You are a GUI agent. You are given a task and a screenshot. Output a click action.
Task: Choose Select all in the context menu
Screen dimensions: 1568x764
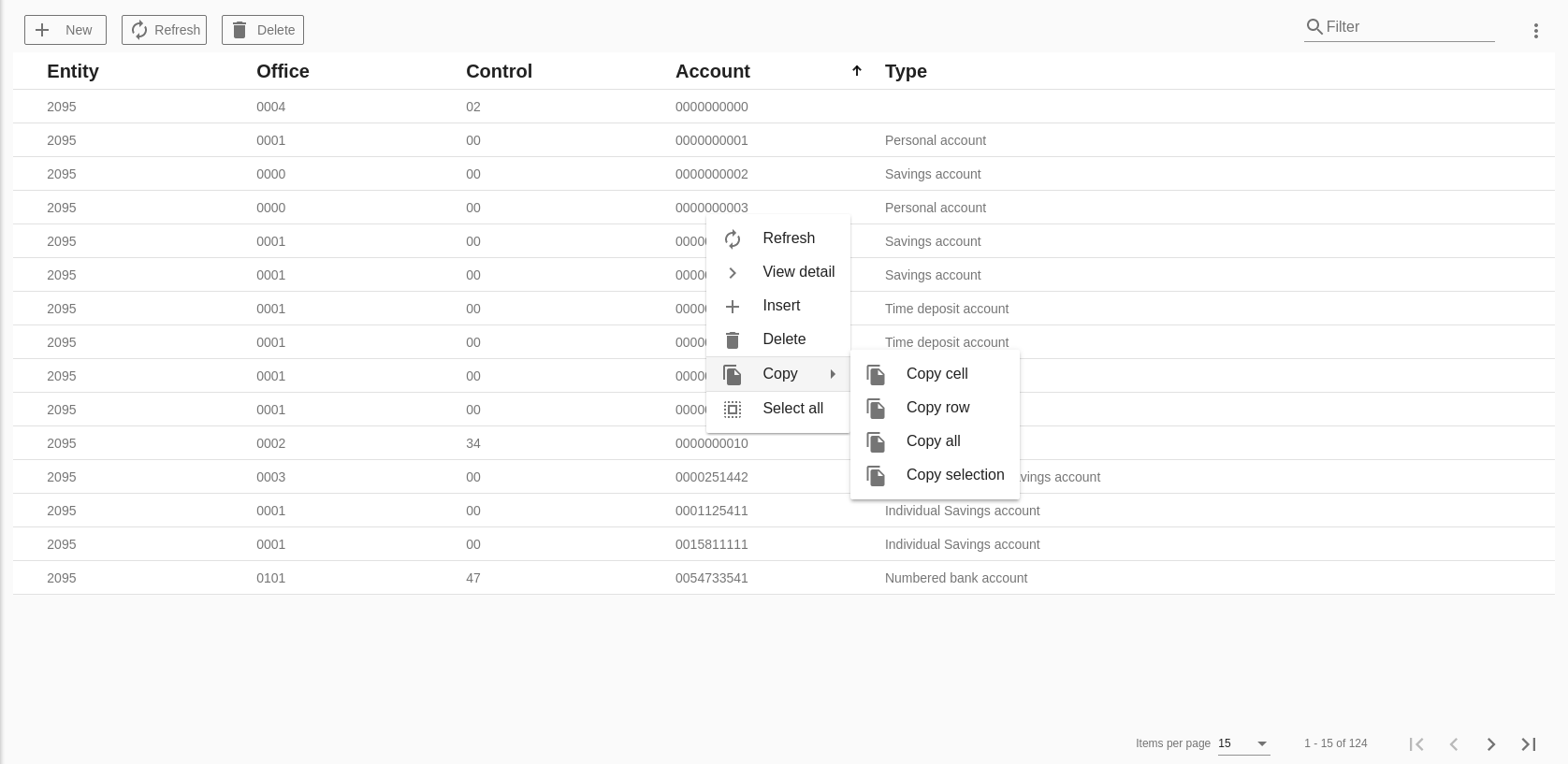click(x=778, y=409)
